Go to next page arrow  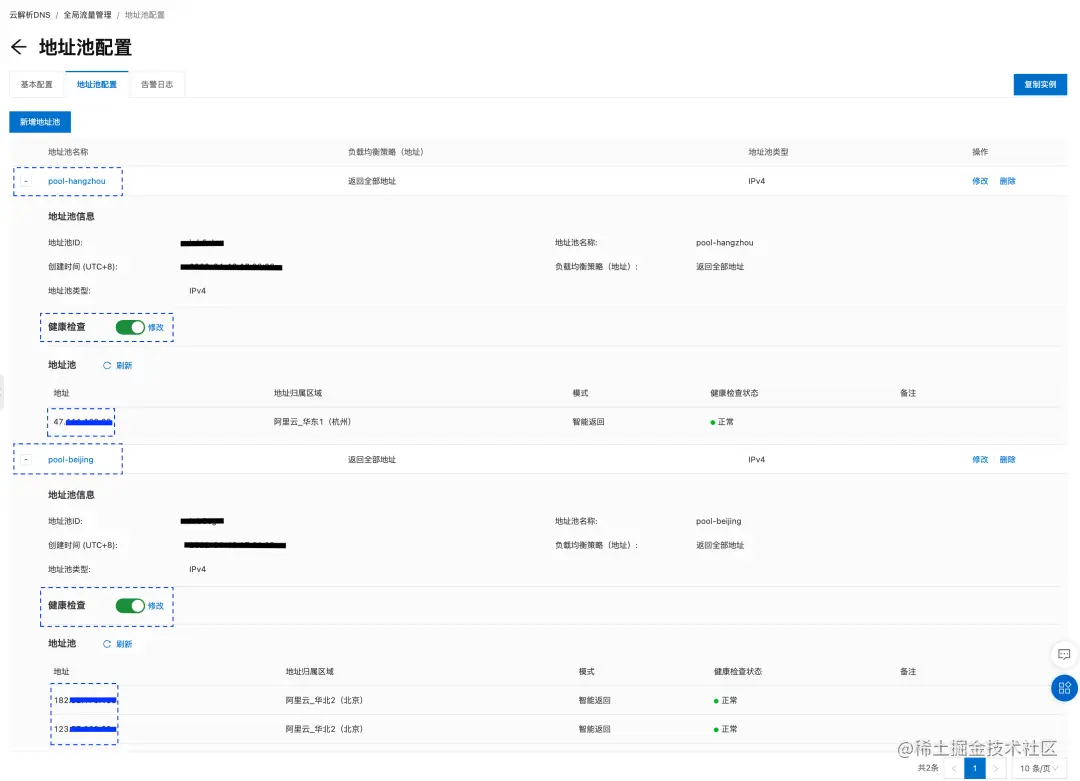(x=995, y=769)
